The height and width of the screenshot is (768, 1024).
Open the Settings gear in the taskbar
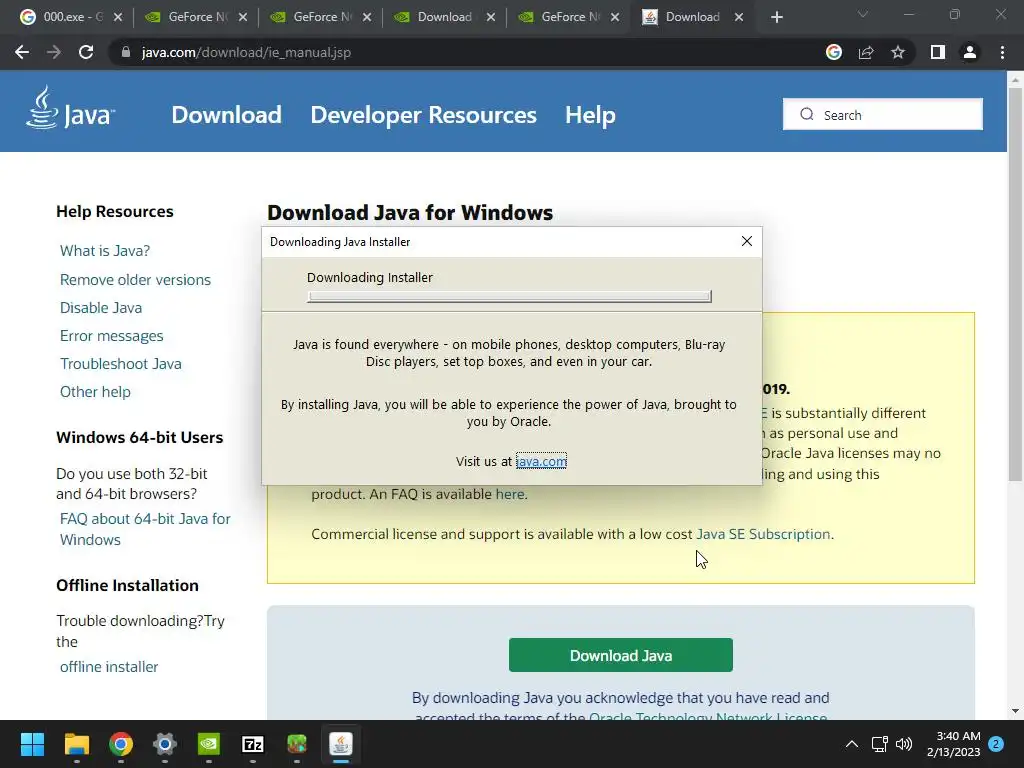[165, 744]
